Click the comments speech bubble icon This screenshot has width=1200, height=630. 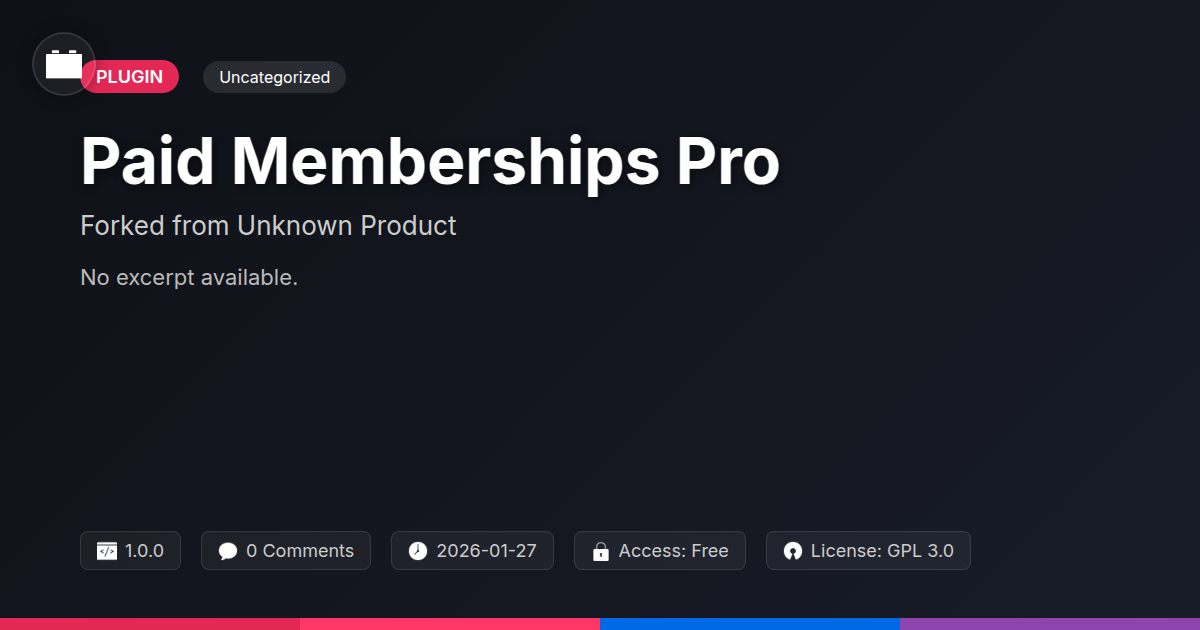tap(228, 551)
